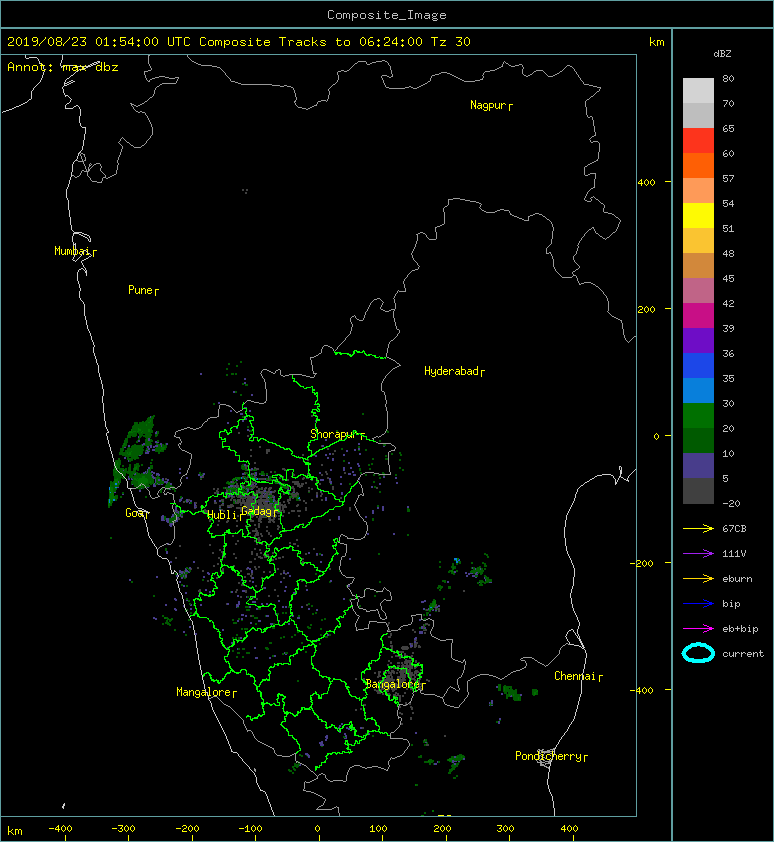Viewport: 774px width, 842px height.
Task: Select the Bangalore city label
Action: [x=395, y=684]
